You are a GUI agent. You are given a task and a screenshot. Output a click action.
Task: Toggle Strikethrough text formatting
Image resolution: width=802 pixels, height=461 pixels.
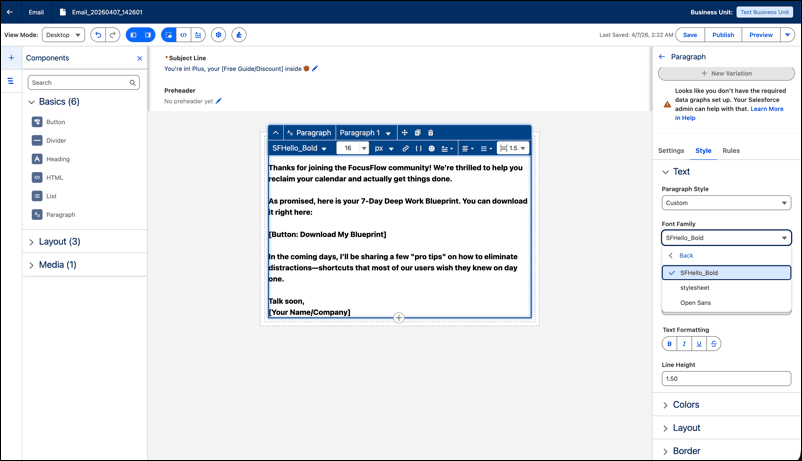click(x=714, y=344)
